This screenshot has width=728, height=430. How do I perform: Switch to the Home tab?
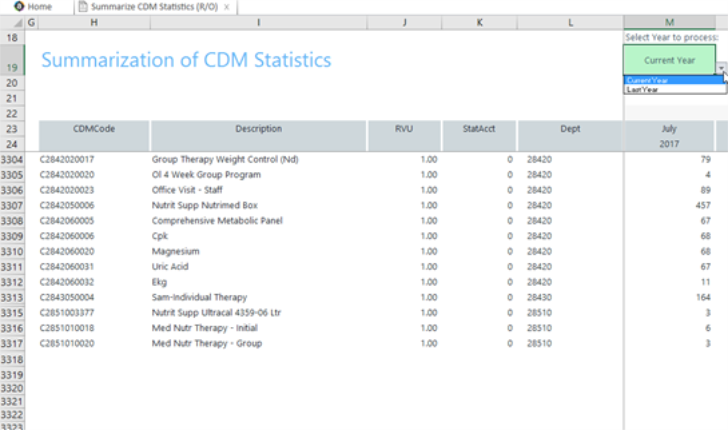pos(39,7)
